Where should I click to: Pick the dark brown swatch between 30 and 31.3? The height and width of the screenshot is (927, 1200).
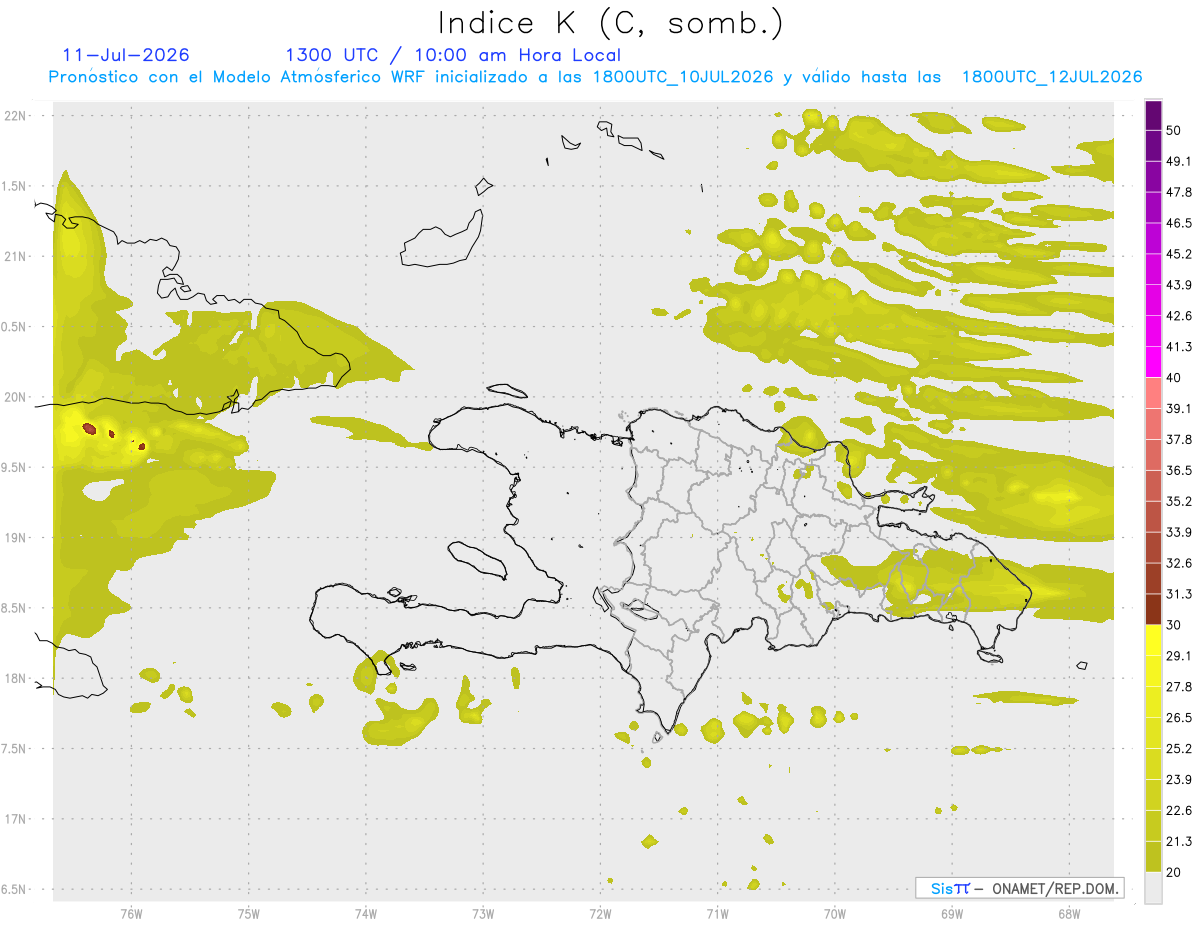(x=1153, y=609)
